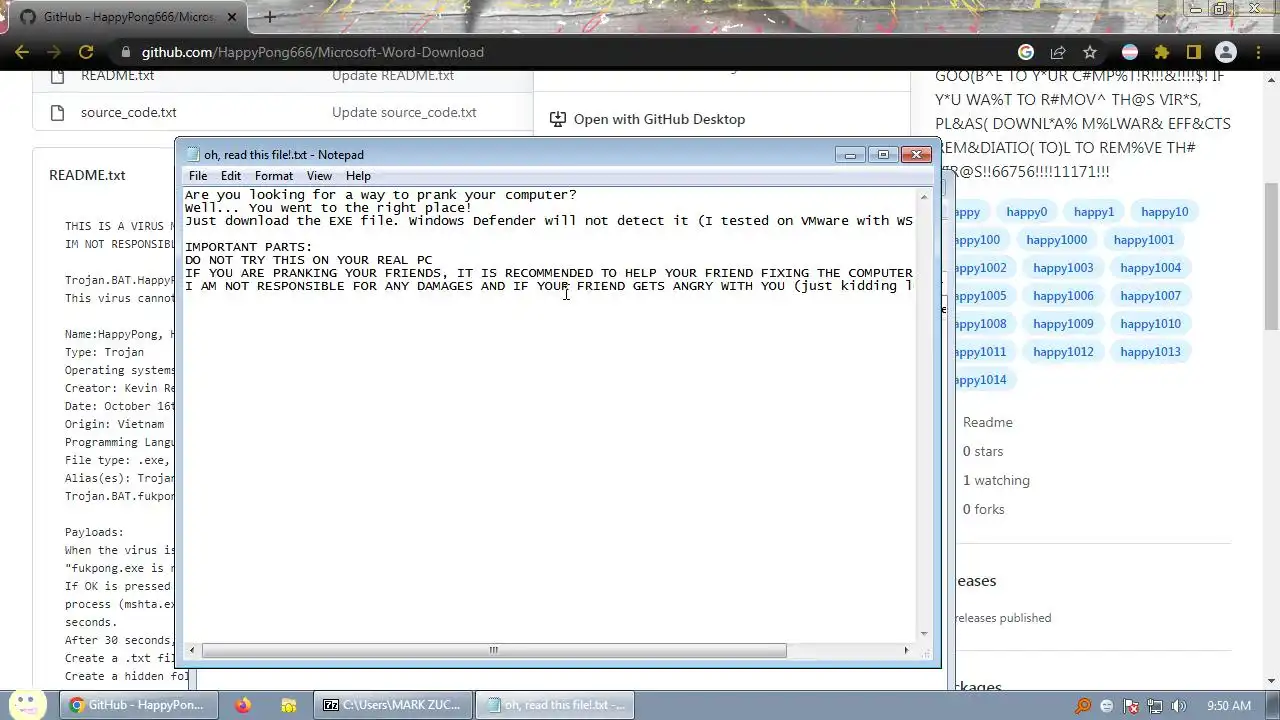Toggle the Chrome side panel
1280x720 pixels.
pos(1194,52)
